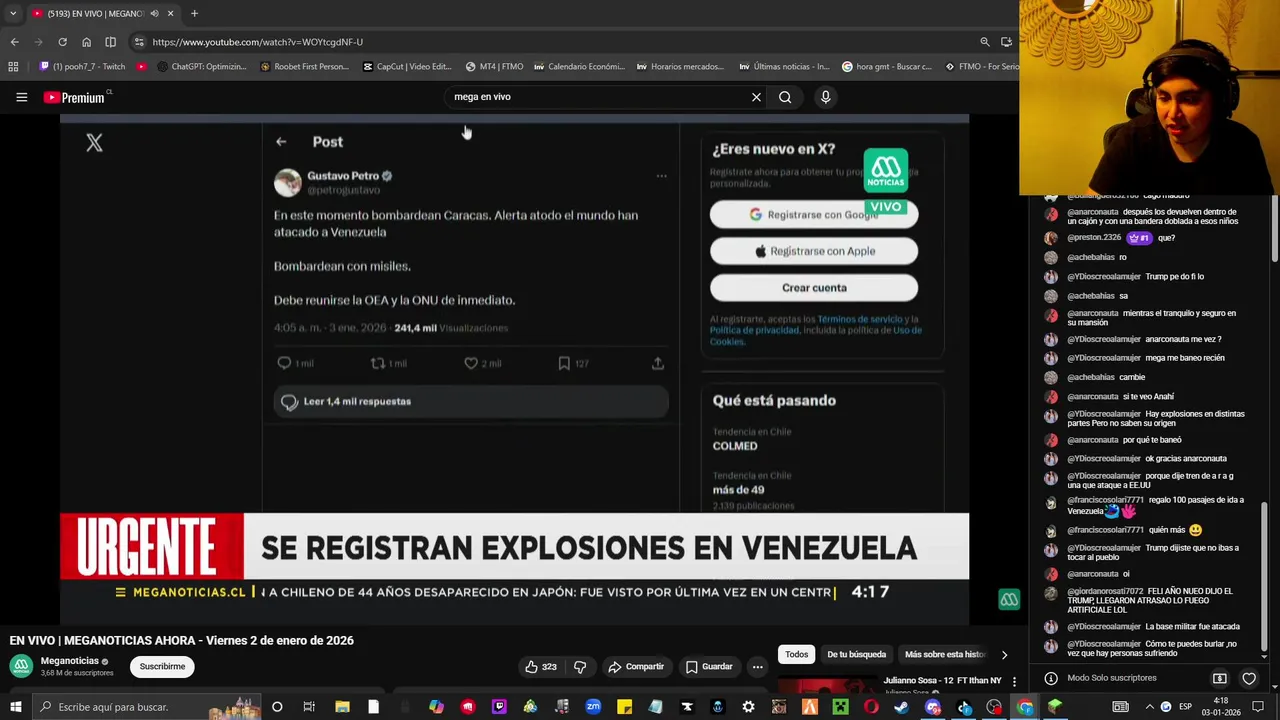Go to the browser home page
The width and height of the screenshot is (1280, 720).
click(x=86, y=42)
